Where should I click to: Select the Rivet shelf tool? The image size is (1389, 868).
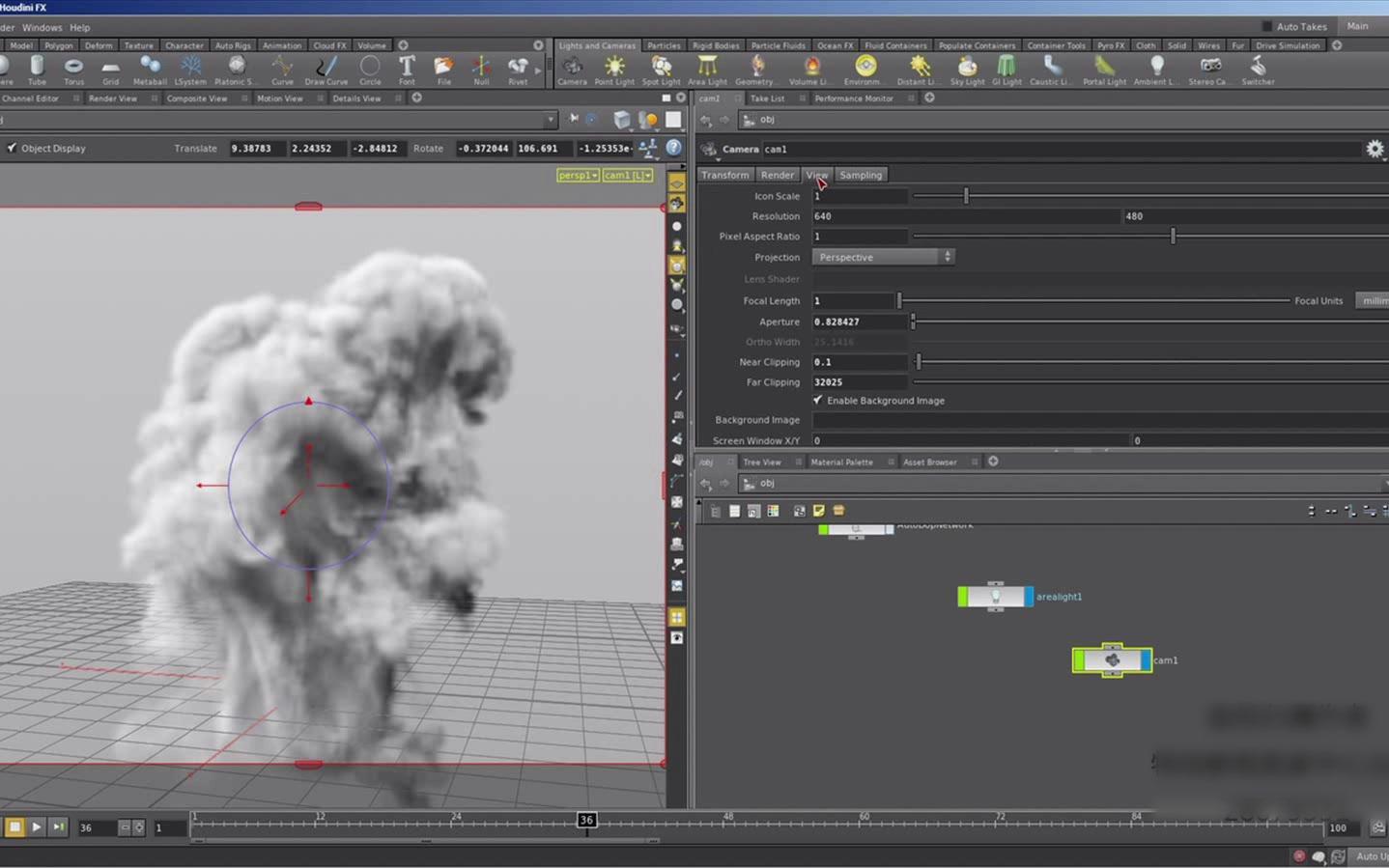518,70
